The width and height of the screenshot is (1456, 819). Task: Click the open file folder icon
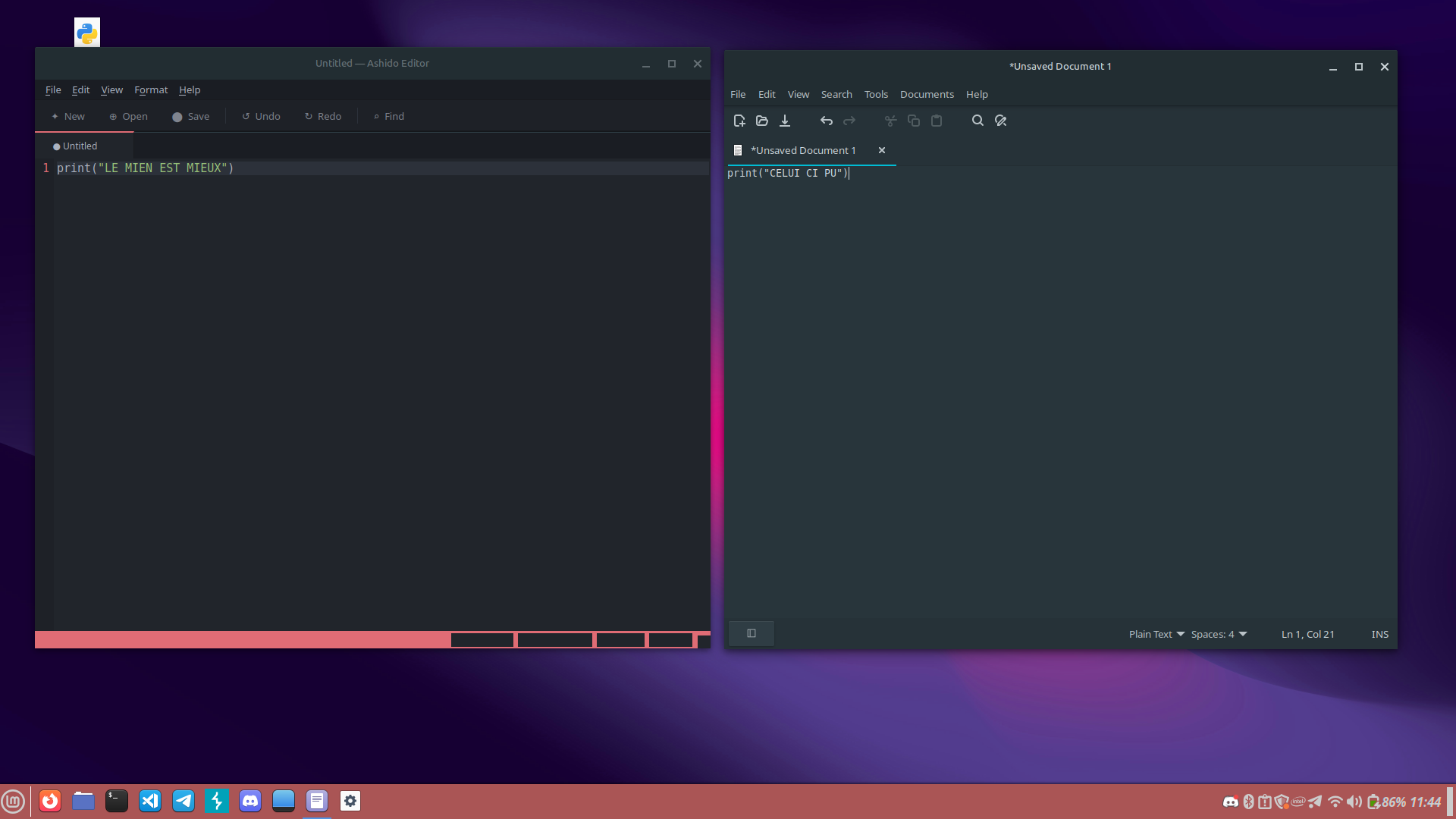point(762,121)
